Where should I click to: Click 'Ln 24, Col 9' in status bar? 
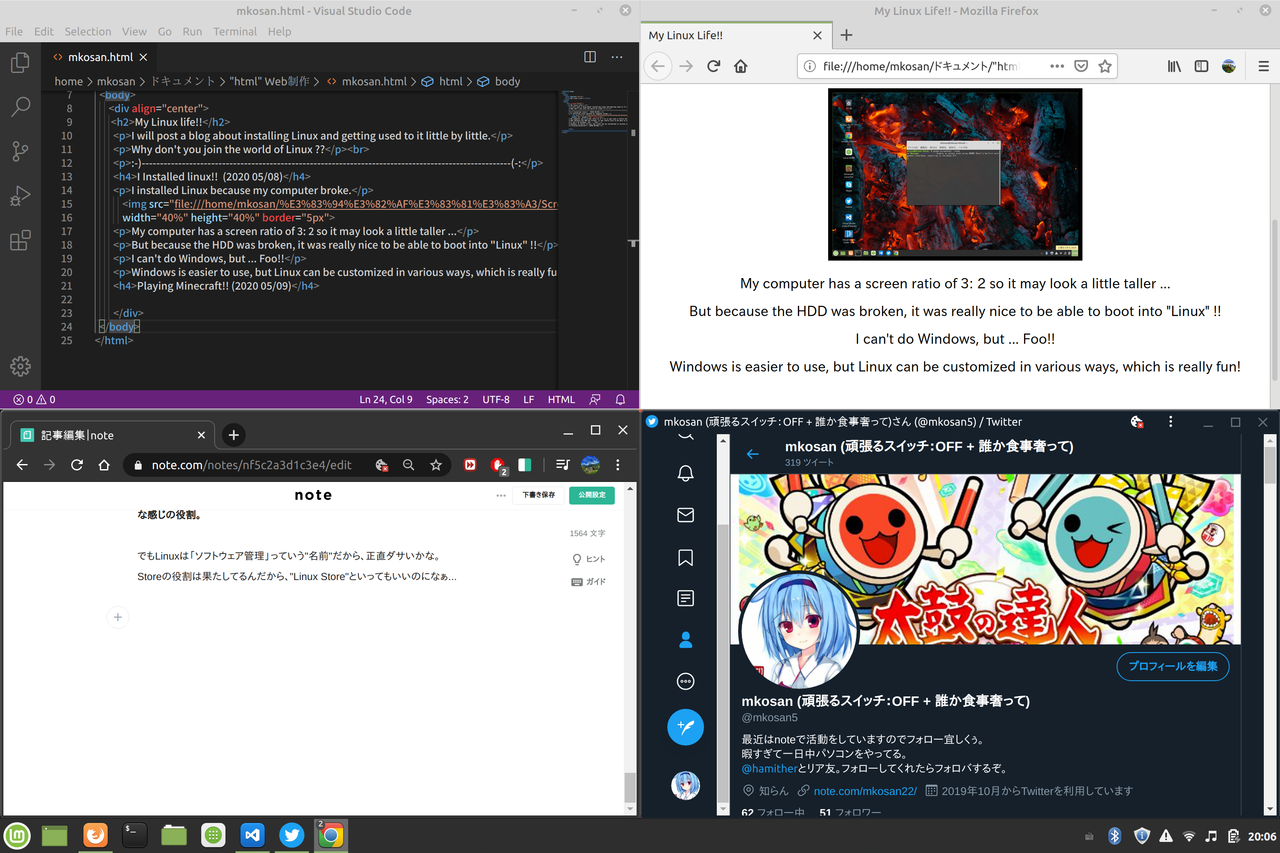click(386, 399)
